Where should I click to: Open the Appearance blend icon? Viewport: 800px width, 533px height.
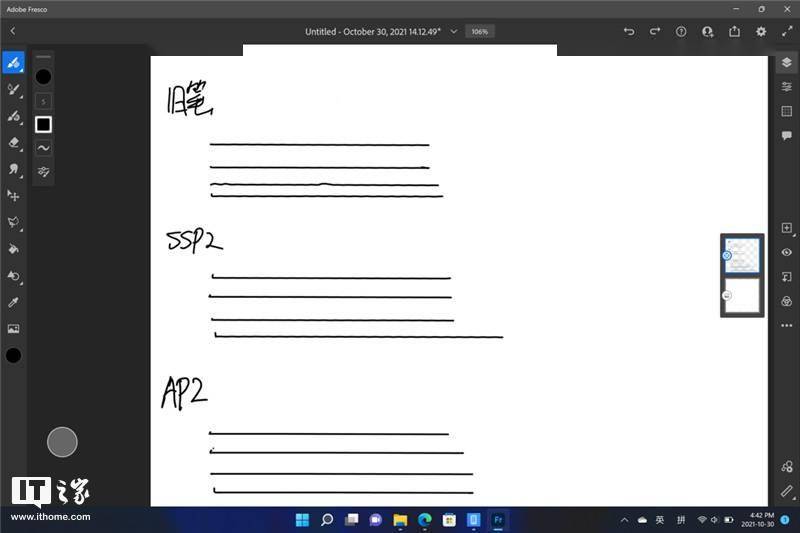[x=786, y=301]
